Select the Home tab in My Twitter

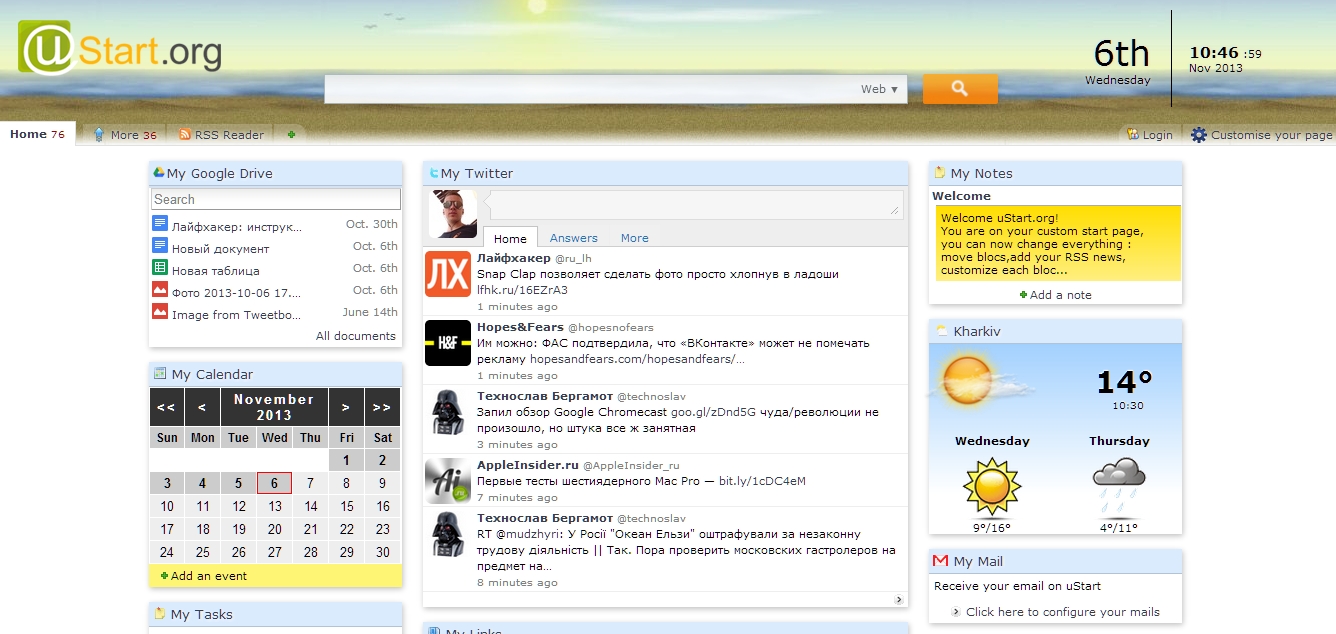click(x=510, y=238)
